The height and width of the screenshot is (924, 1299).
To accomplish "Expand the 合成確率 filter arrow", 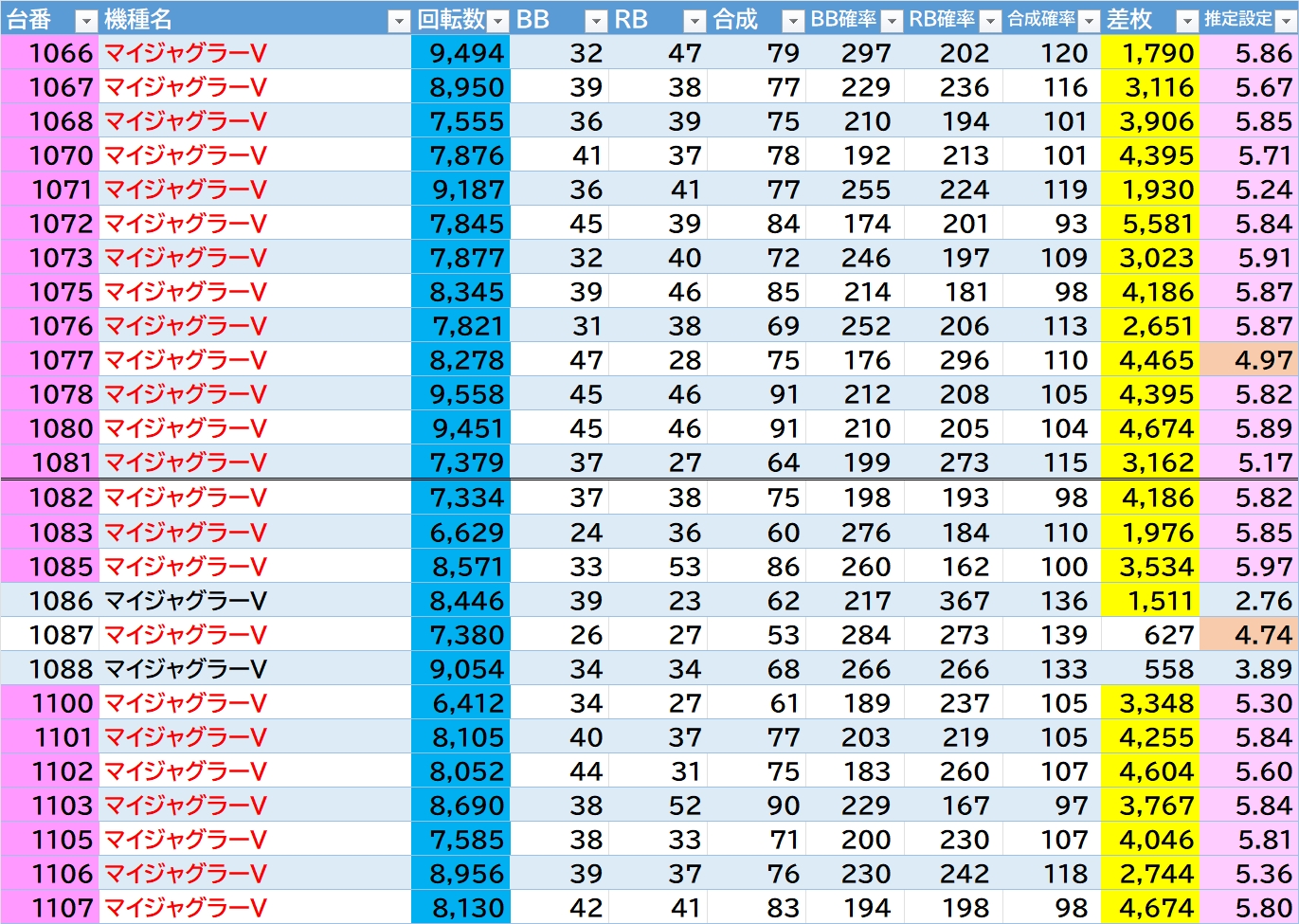I will click(1089, 20).
